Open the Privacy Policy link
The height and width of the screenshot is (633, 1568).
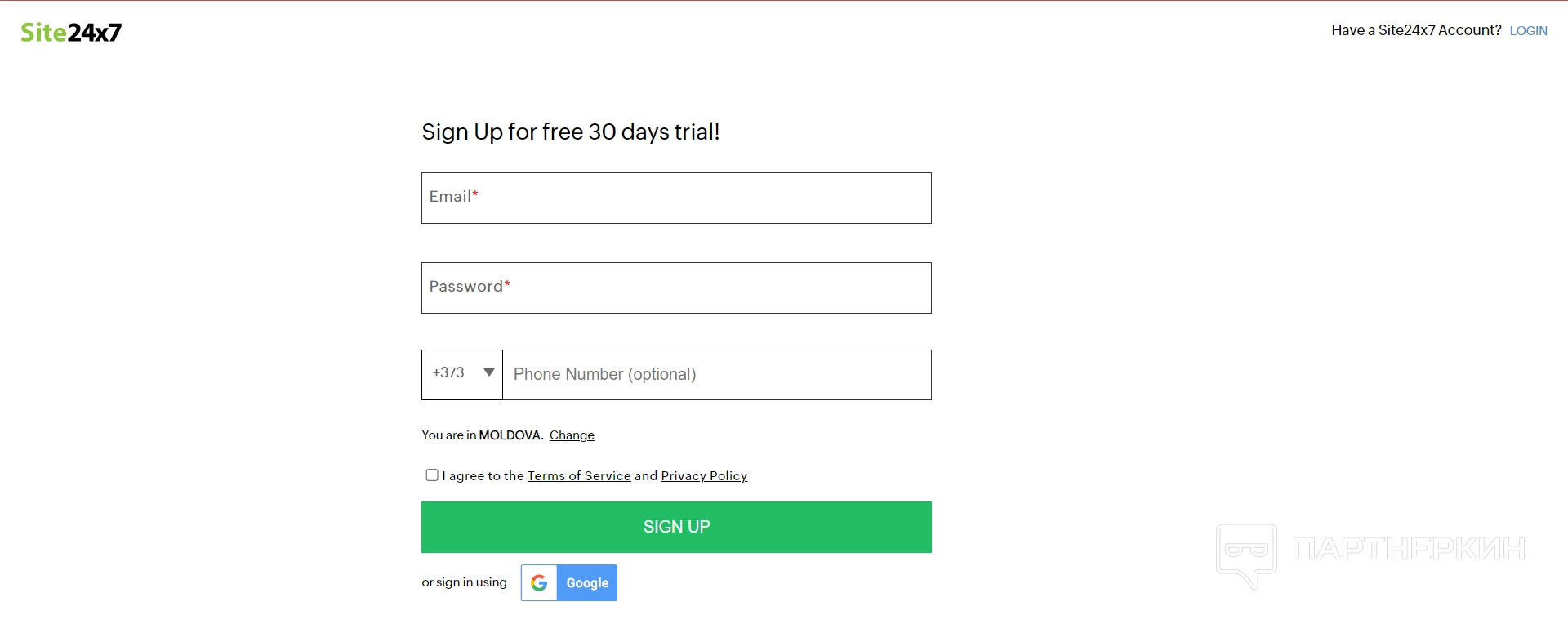(x=704, y=476)
